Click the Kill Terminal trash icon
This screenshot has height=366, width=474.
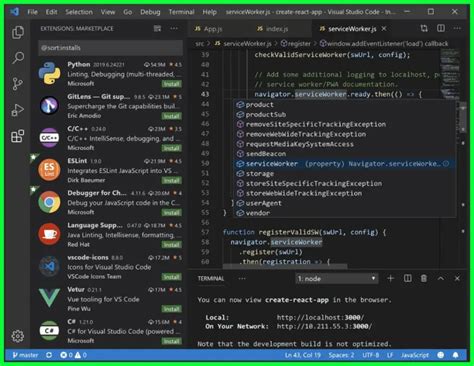click(x=424, y=278)
